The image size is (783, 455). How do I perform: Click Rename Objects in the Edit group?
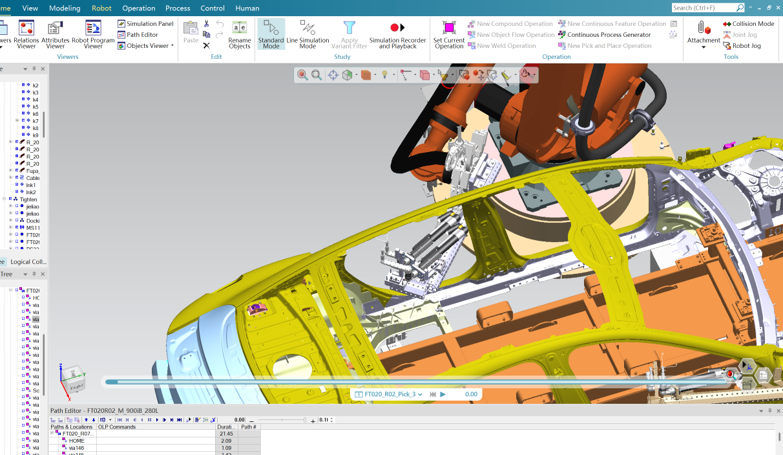[239, 34]
